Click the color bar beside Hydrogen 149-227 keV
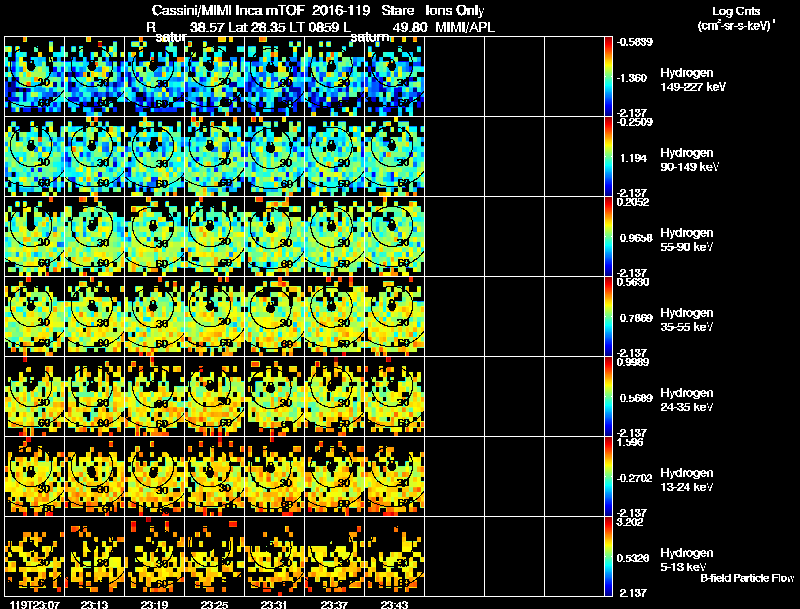800x609 pixels. (608, 77)
